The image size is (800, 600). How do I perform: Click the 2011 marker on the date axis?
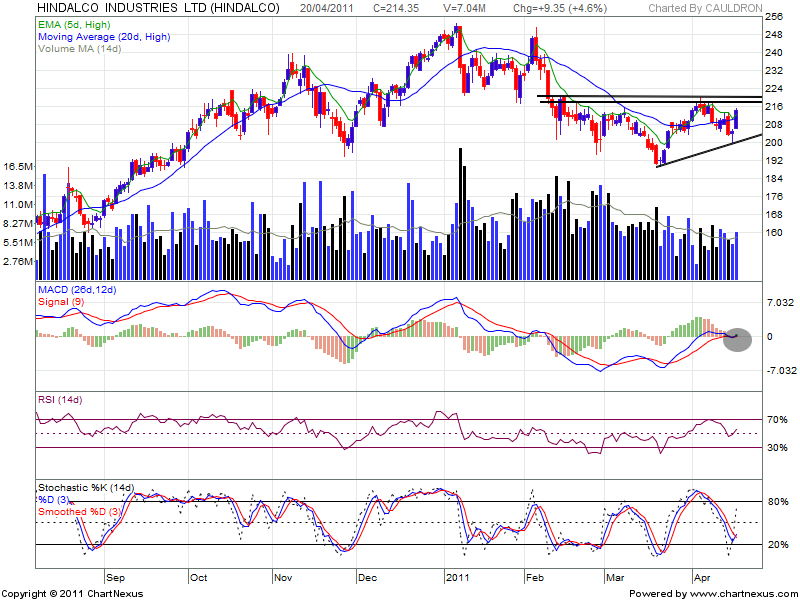pos(458,578)
